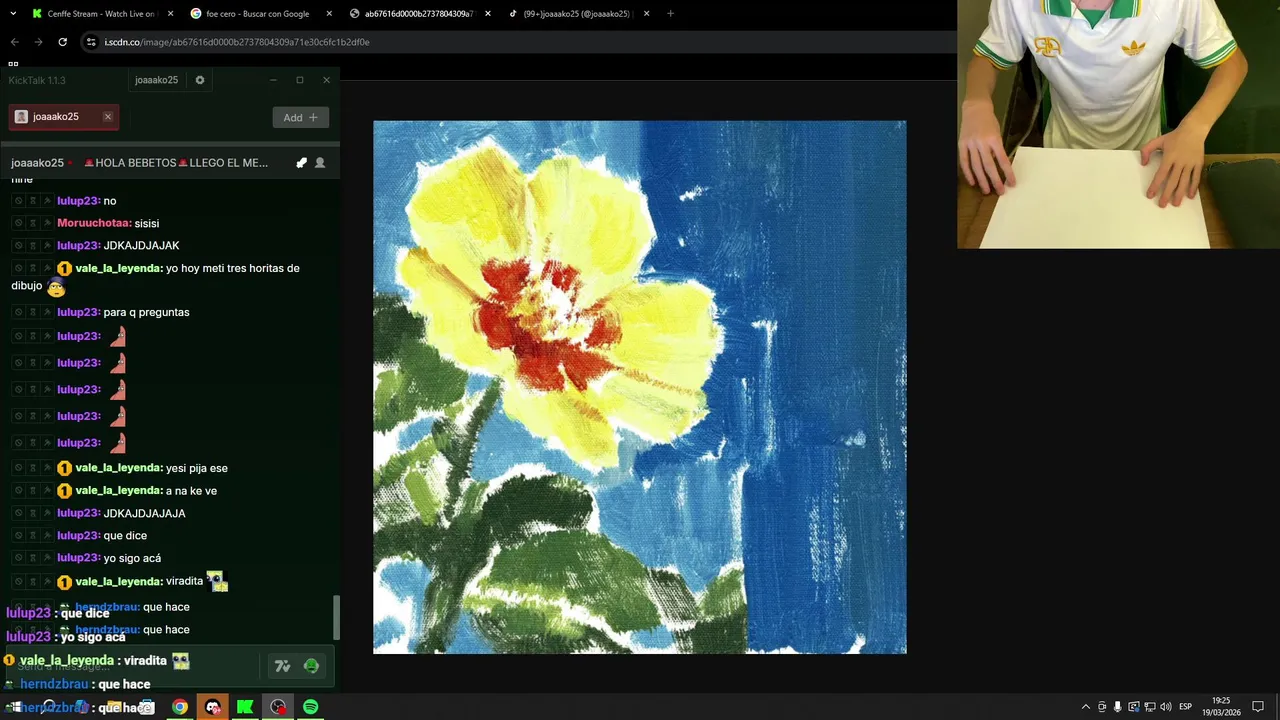Open Discord from taskbar

pos(212,707)
